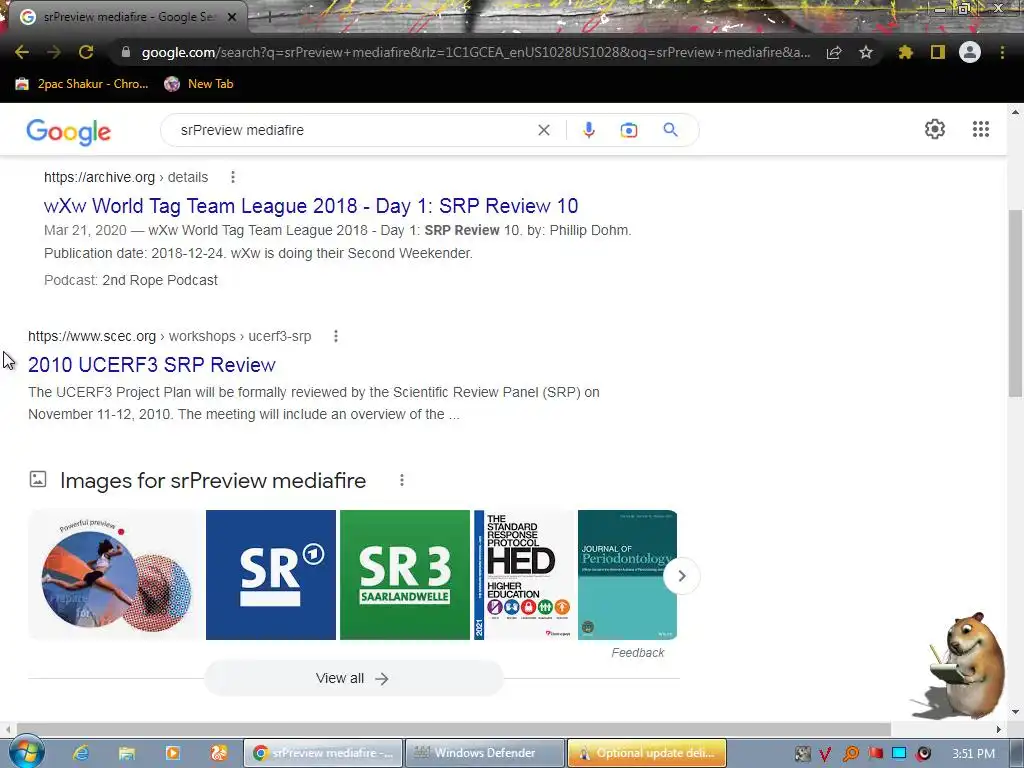Search by image with camera icon
The height and width of the screenshot is (768, 1024).
[628, 130]
